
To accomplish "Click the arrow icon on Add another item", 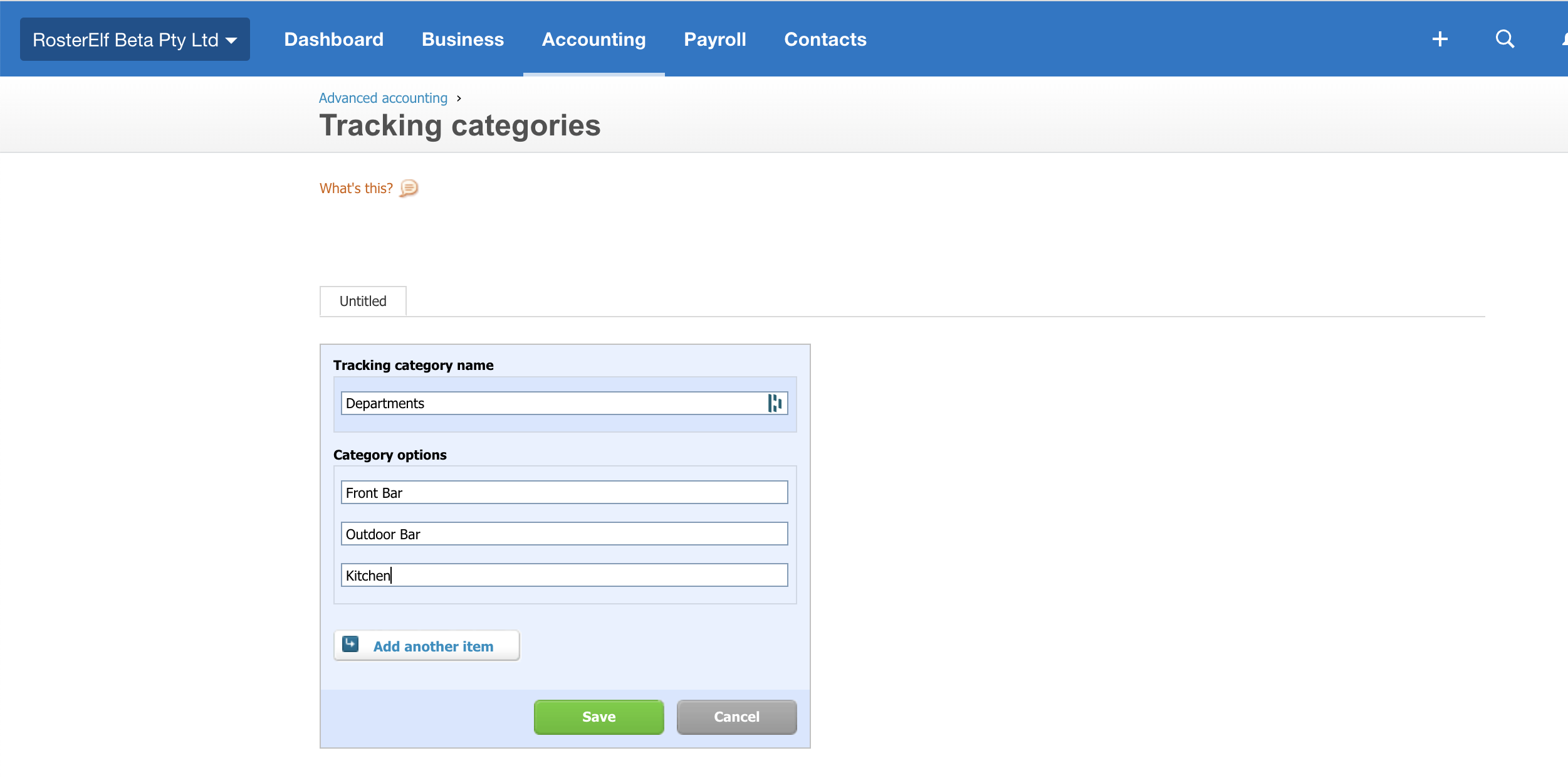I will (x=351, y=644).
